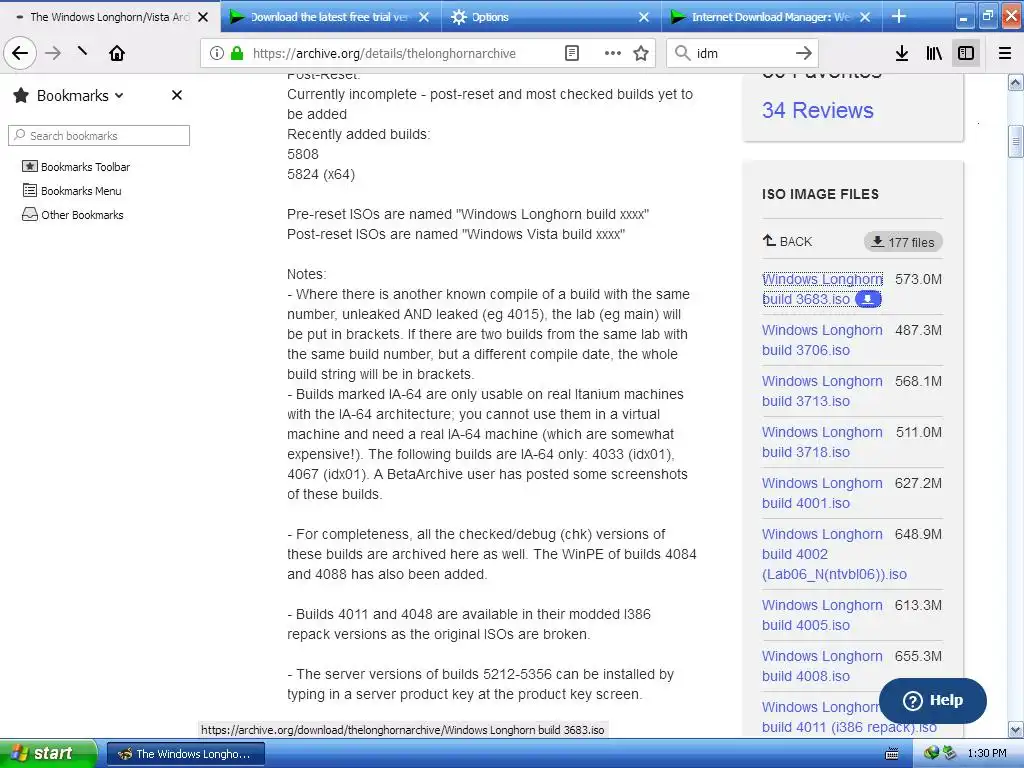The width and height of the screenshot is (1024, 768).
Task: Click the forward navigation arrow
Action: pos(53,53)
